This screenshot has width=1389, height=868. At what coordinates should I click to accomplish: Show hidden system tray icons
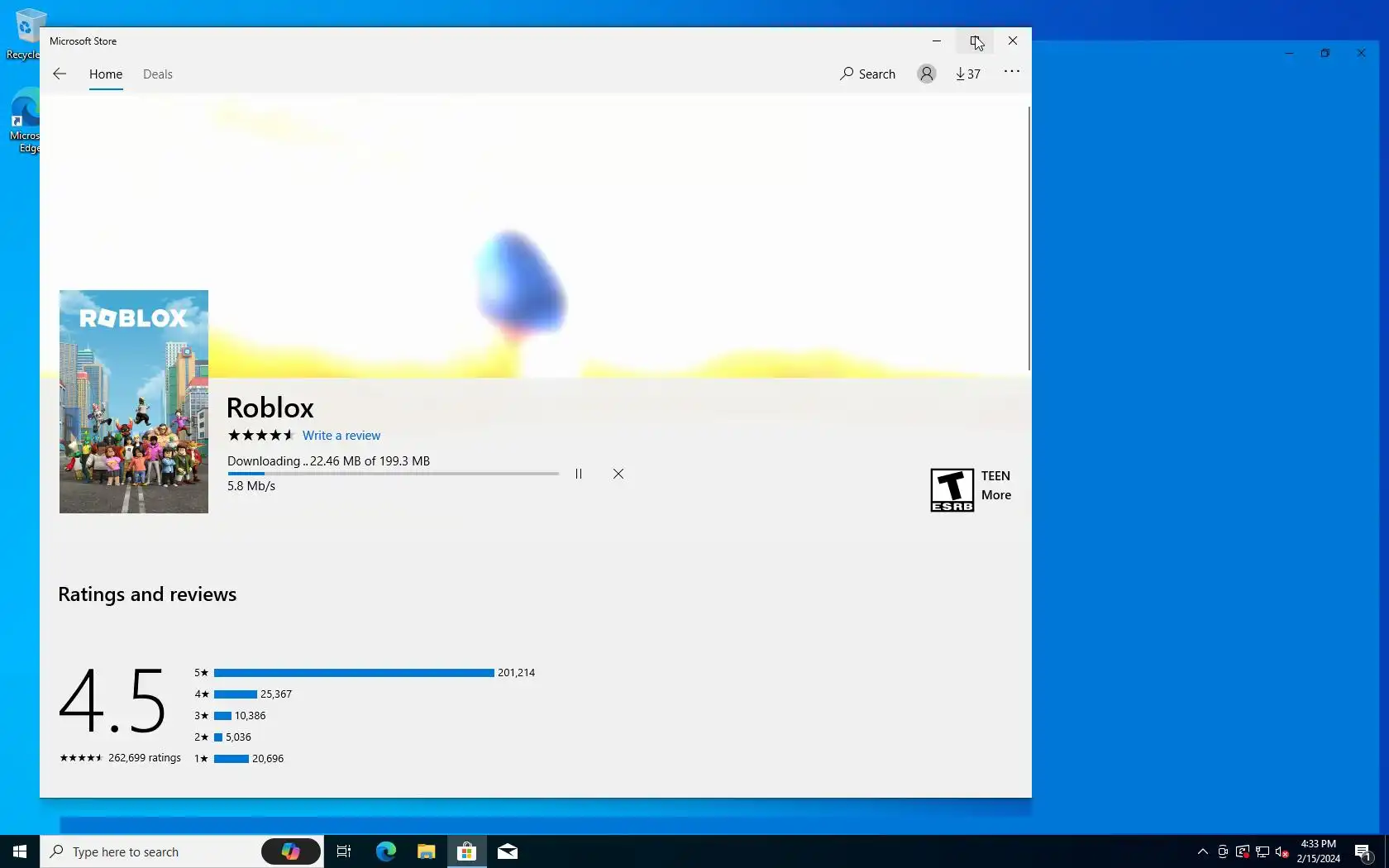click(1203, 851)
